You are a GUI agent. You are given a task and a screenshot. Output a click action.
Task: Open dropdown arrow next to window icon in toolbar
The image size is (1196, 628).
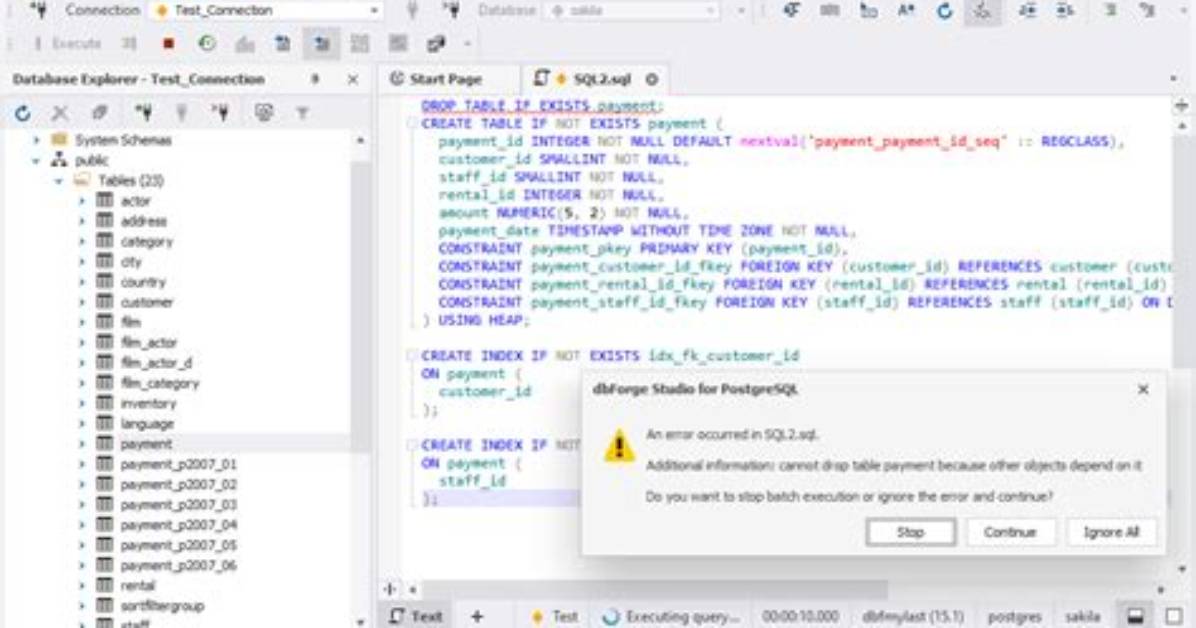click(x=467, y=43)
